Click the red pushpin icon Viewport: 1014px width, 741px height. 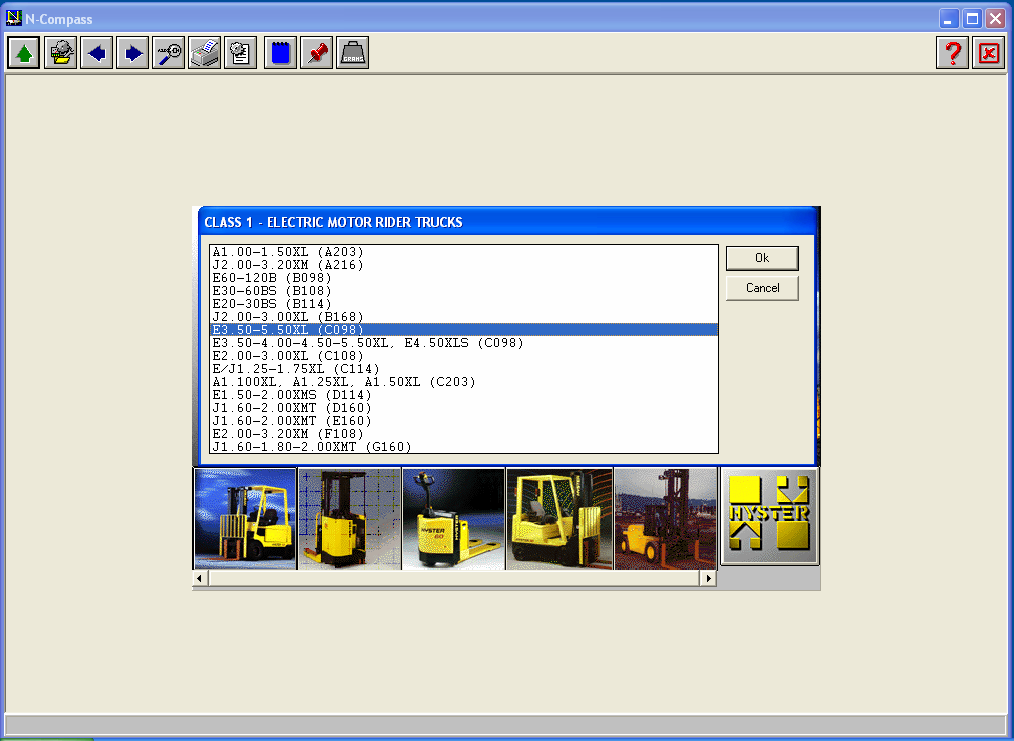pos(317,52)
